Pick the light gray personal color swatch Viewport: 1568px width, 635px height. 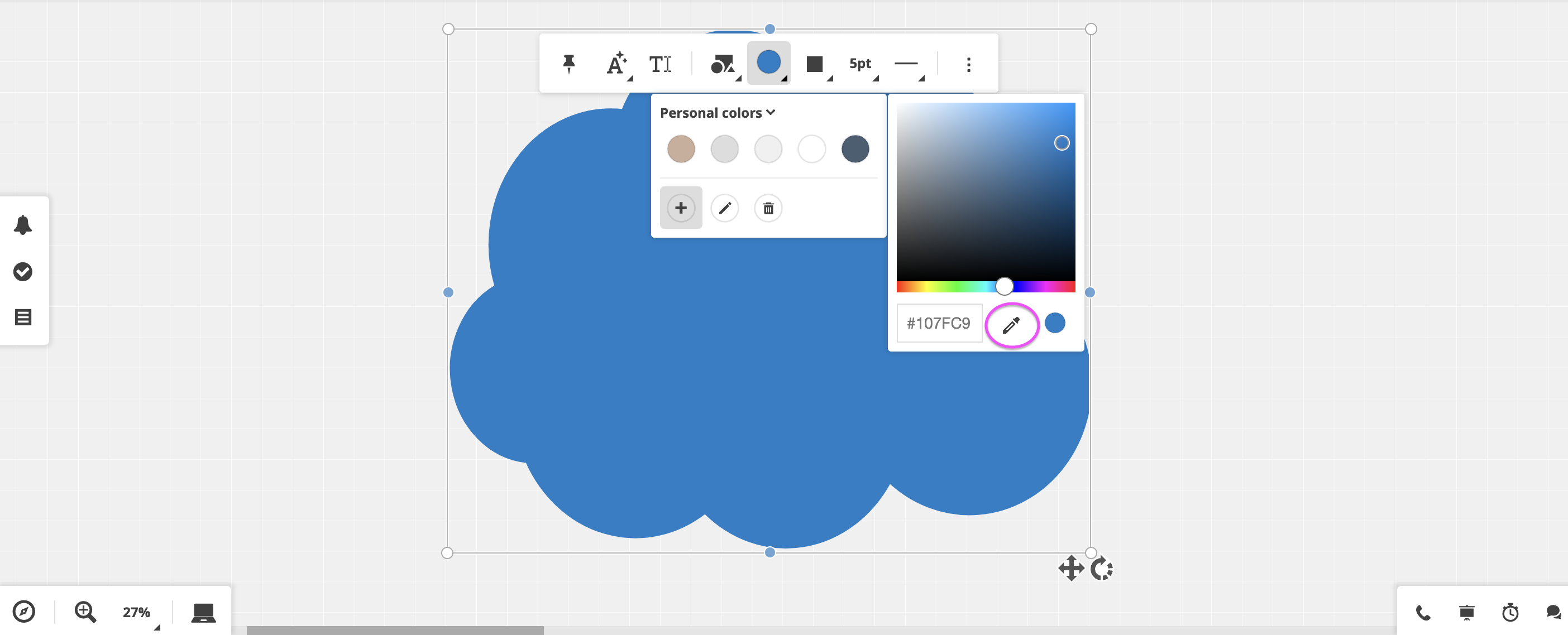coord(724,149)
